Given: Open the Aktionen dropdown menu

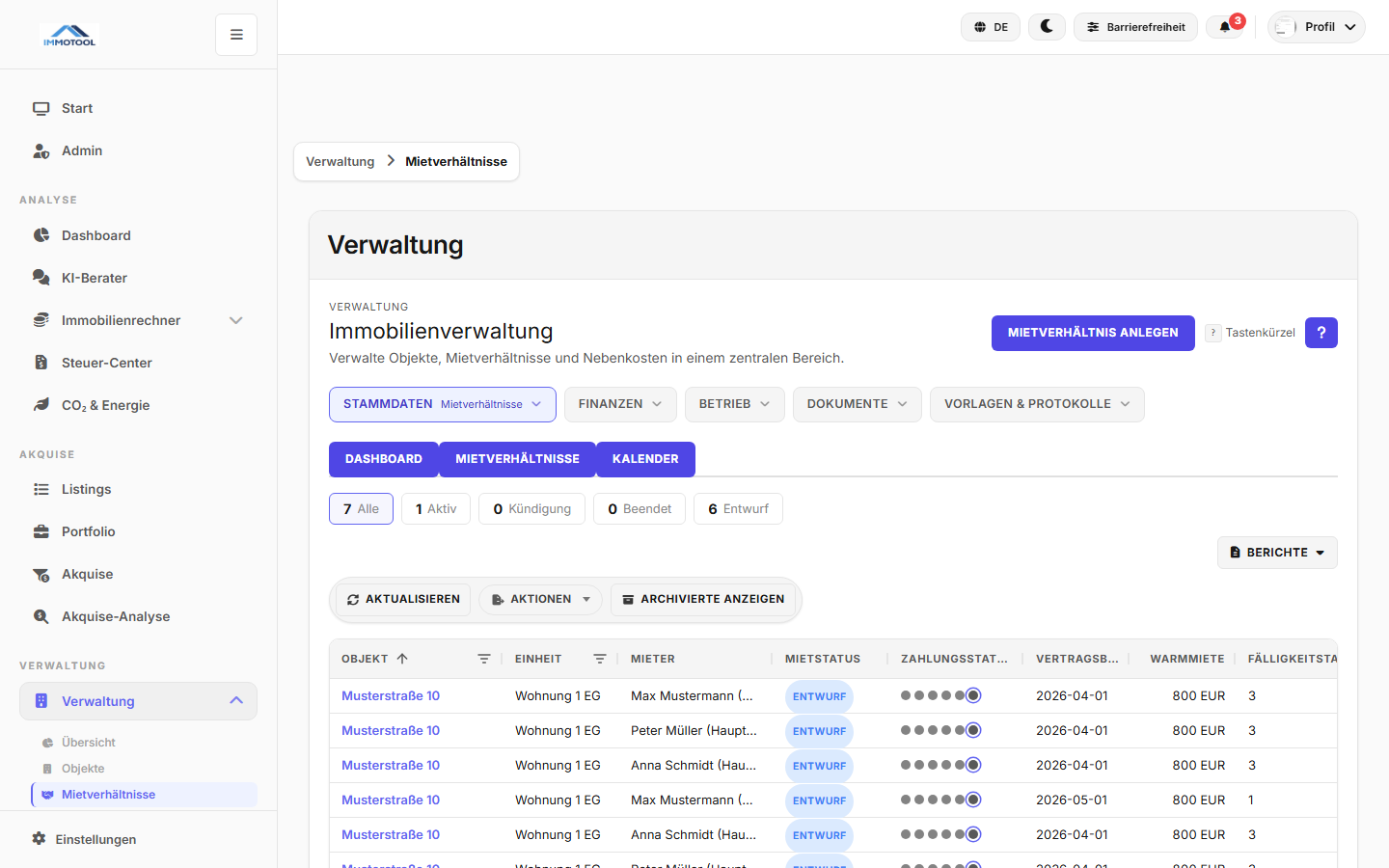Looking at the screenshot, I should pos(540,599).
